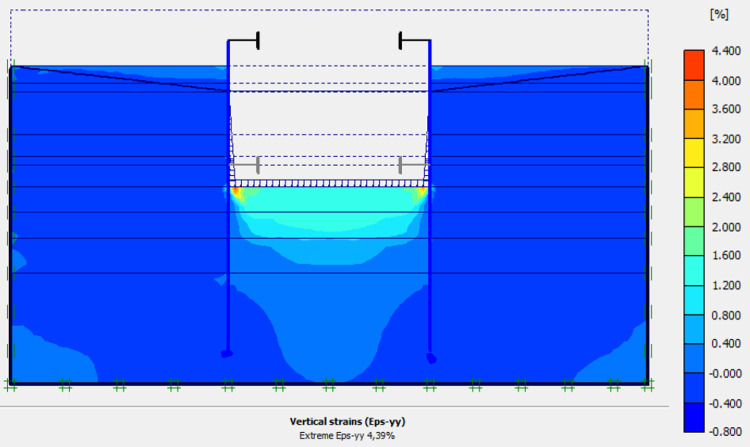Click the legend value 4.400
Image resolution: width=750 pixels, height=447 pixels.
click(726, 51)
